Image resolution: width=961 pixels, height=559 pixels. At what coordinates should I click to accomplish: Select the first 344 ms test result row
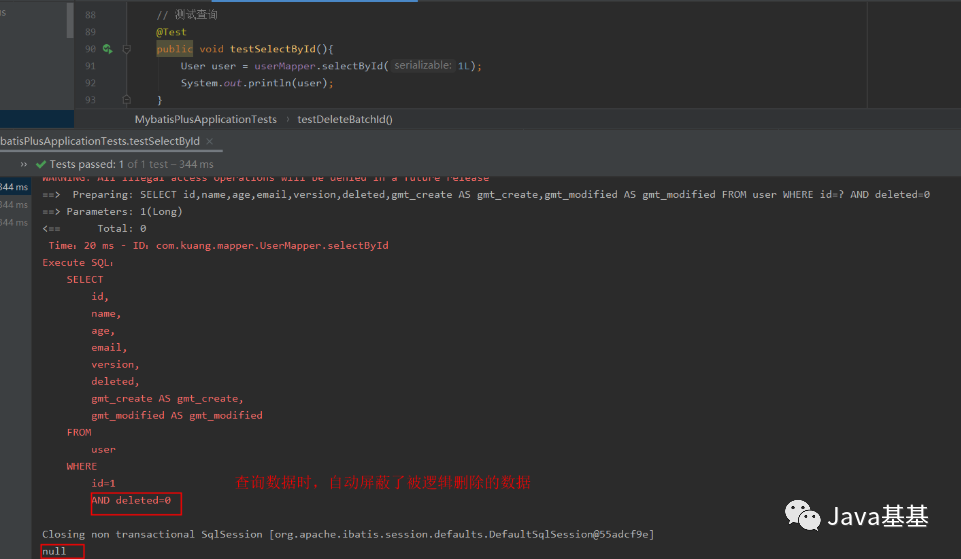tap(13, 186)
